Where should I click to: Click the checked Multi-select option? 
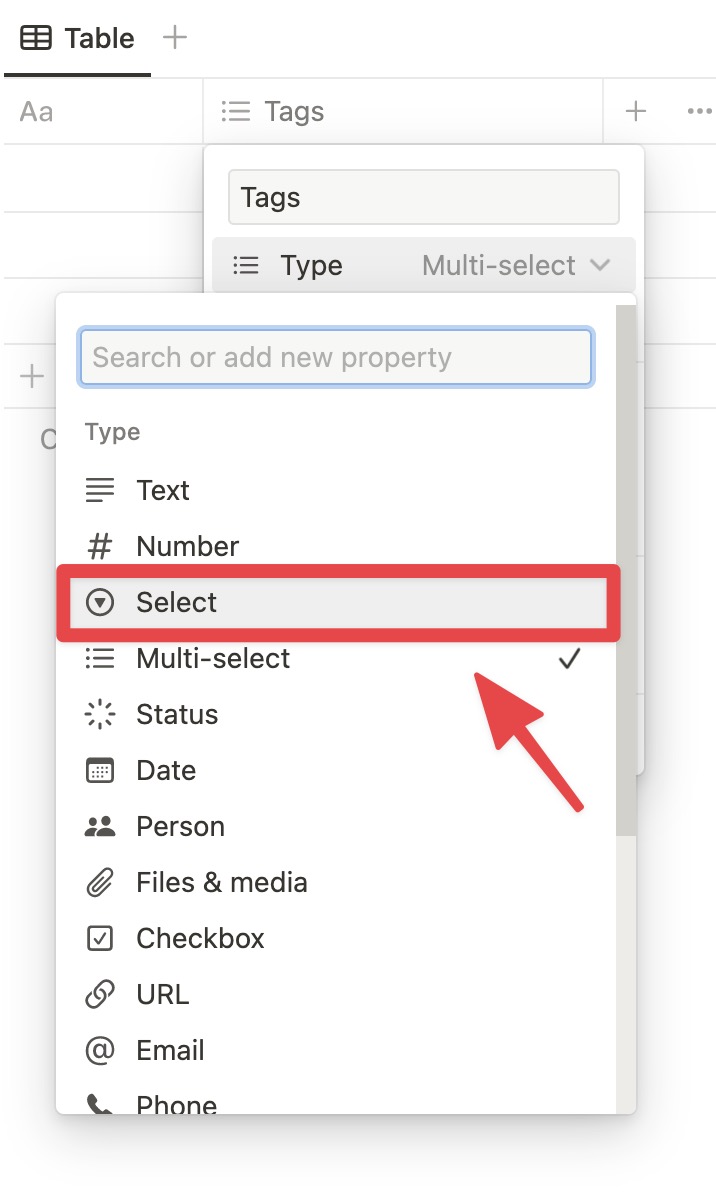[x=336, y=658]
